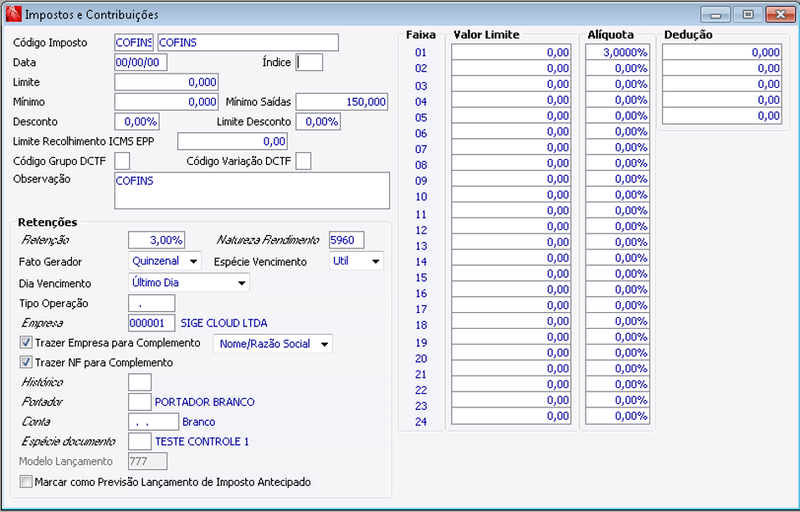Click the Retenção 3,00% field
The width and height of the screenshot is (800, 512).
click(x=157, y=240)
